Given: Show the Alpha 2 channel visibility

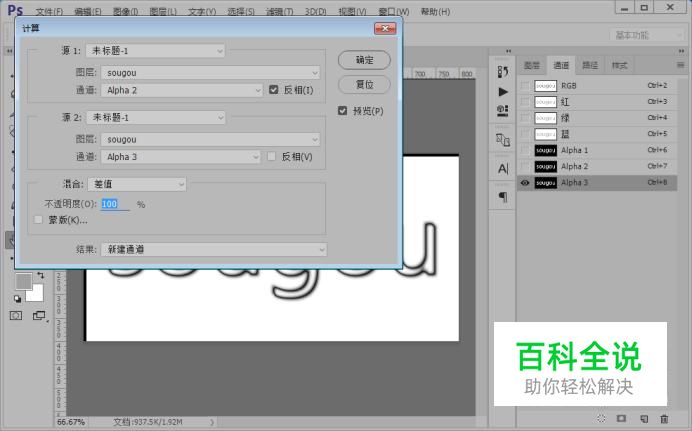Looking at the screenshot, I should (x=525, y=166).
